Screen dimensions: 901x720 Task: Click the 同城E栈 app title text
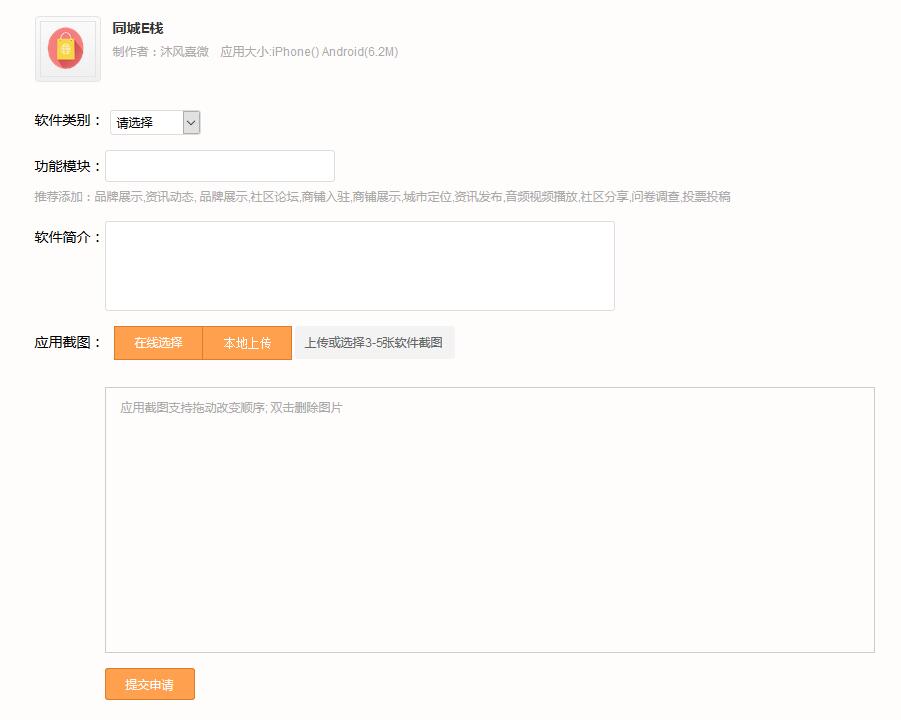pos(138,28)
